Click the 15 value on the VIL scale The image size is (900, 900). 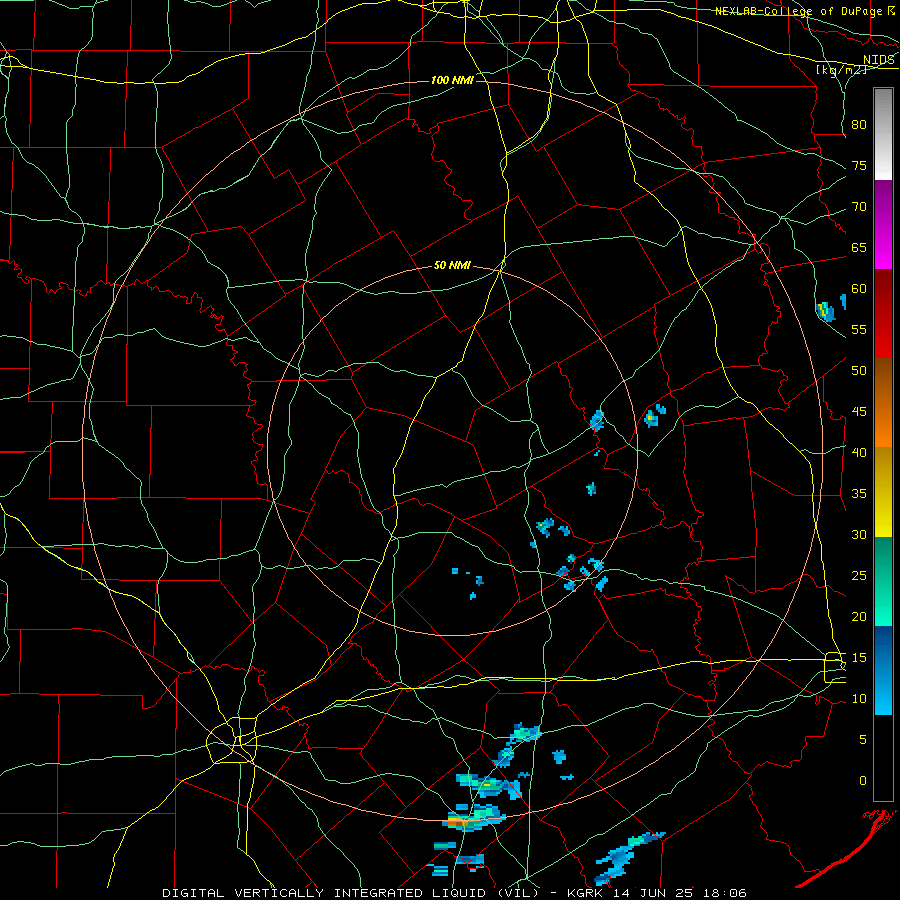(x=859, y=658)
